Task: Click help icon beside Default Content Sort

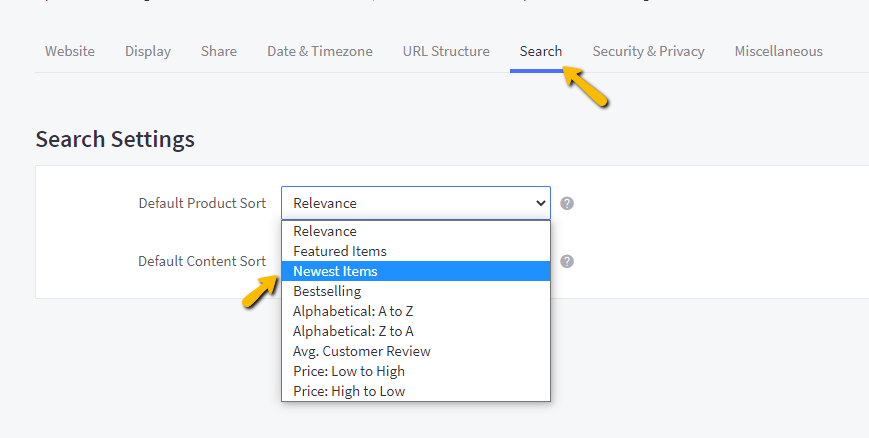Action: click(x=566, y=262)
